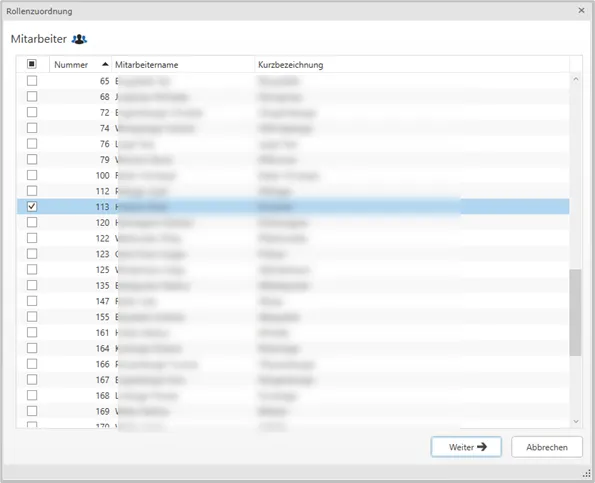Check the checkbox for employee 123
Image resolution: width=595 pixels, height=483 pixels.
32,254
